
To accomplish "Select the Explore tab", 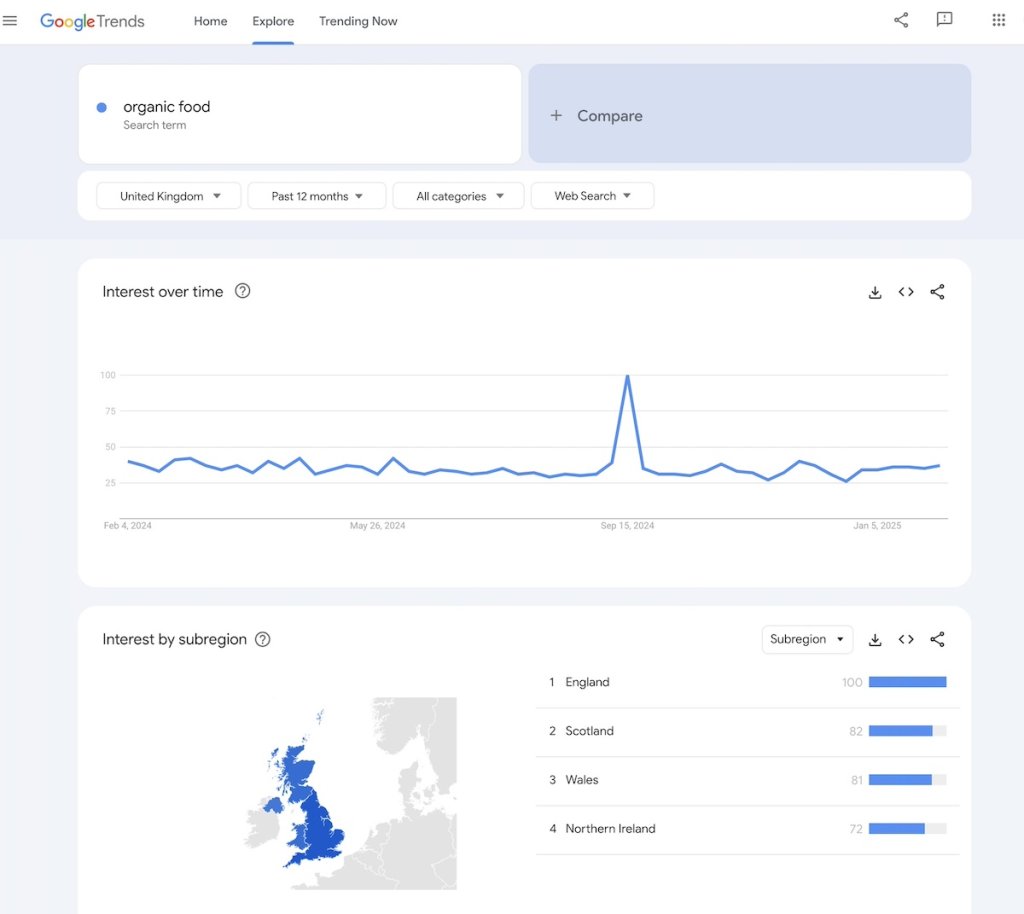I will click(273, 21).
